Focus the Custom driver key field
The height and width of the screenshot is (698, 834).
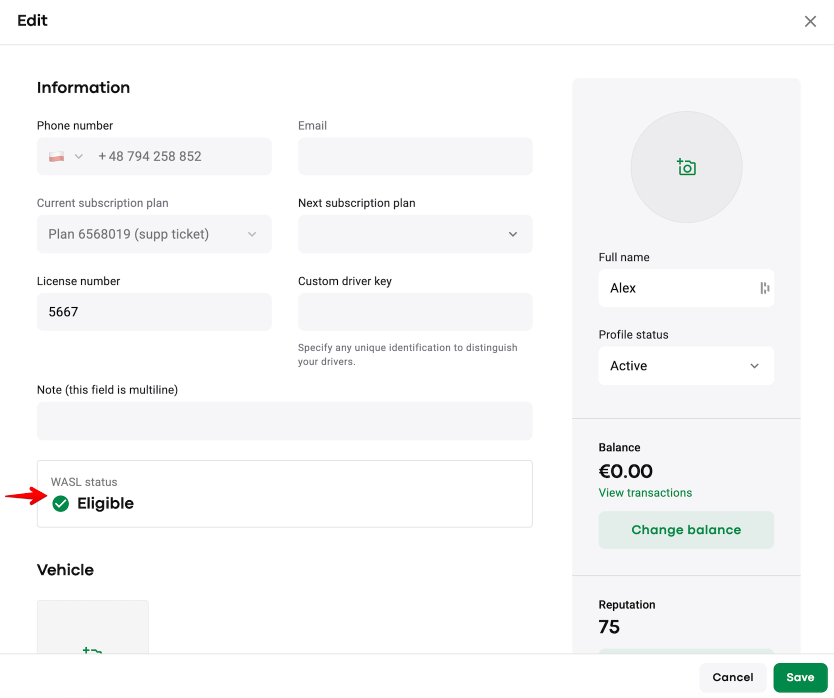coord(415,312)
